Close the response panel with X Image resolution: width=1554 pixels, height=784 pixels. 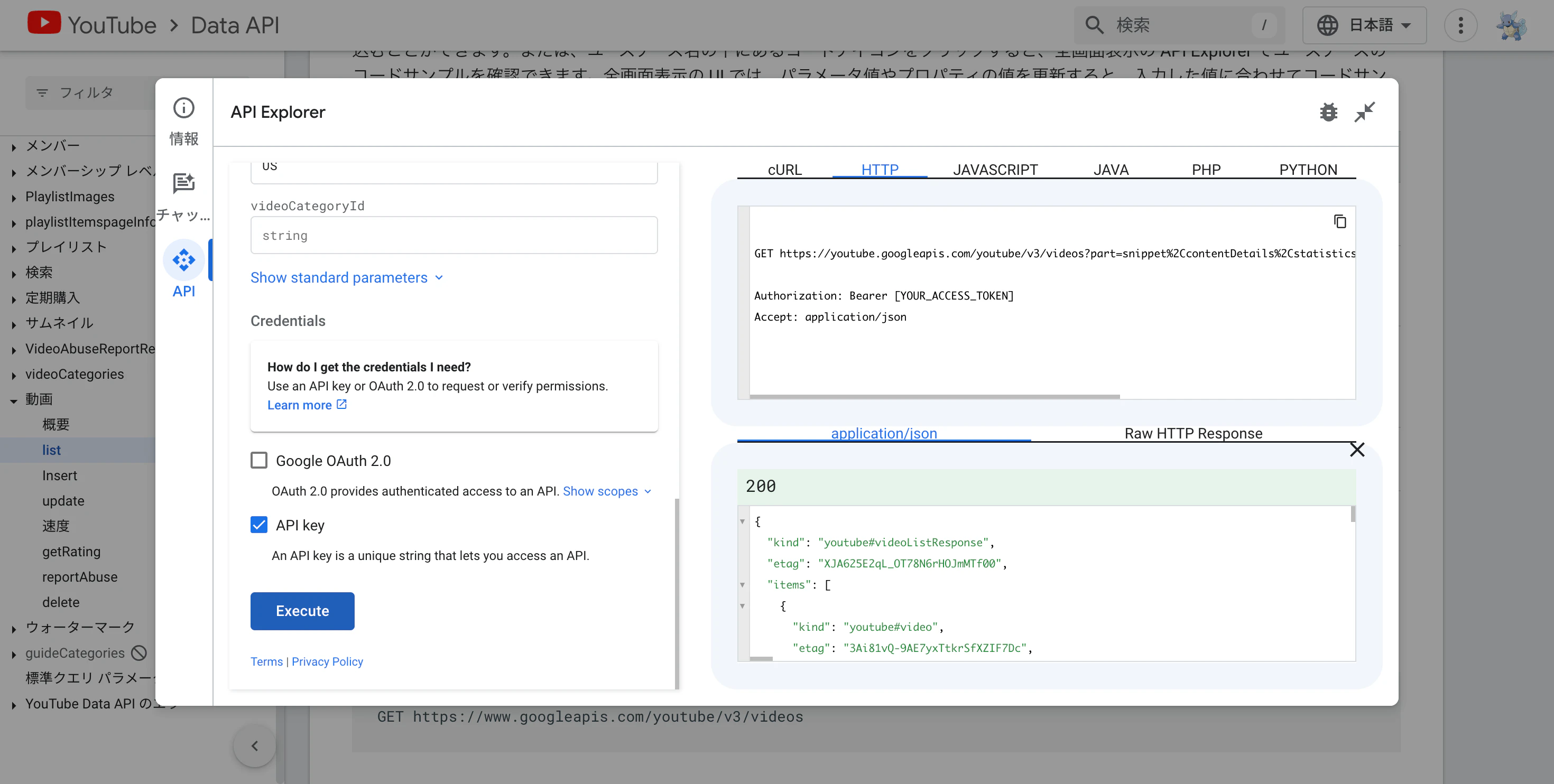point(1357,449)
